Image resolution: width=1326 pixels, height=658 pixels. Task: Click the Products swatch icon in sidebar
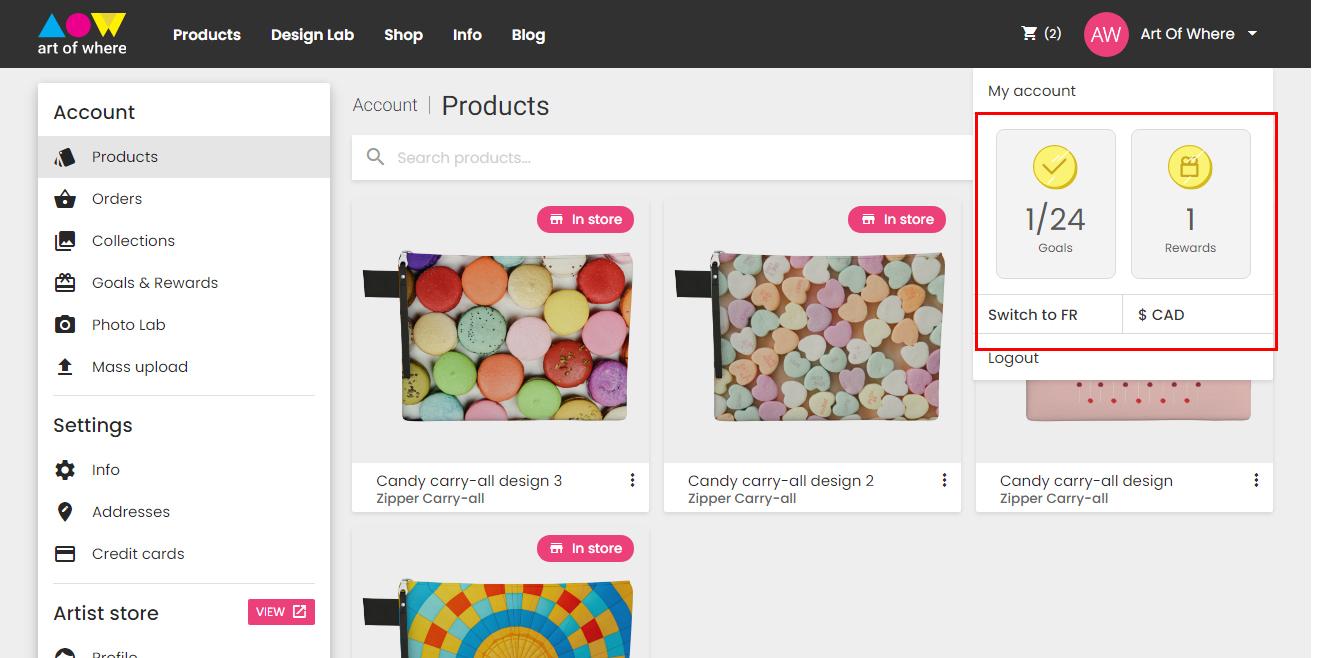click(x=65, y=157)
